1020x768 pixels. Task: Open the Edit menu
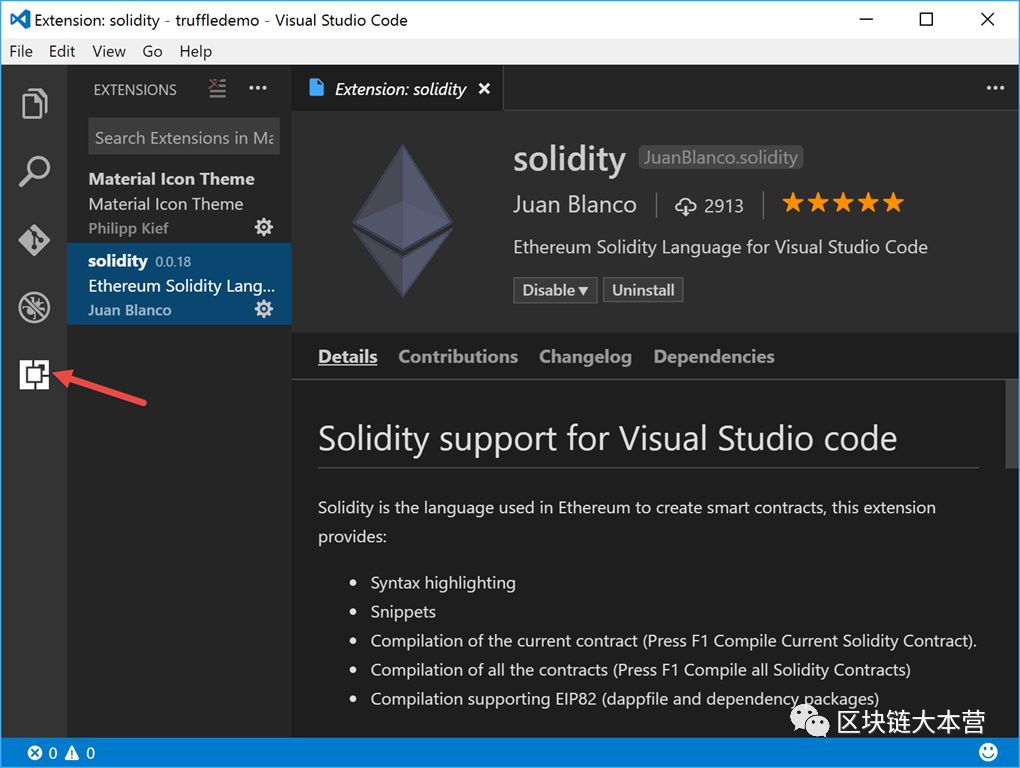click(x=62, y=51)
